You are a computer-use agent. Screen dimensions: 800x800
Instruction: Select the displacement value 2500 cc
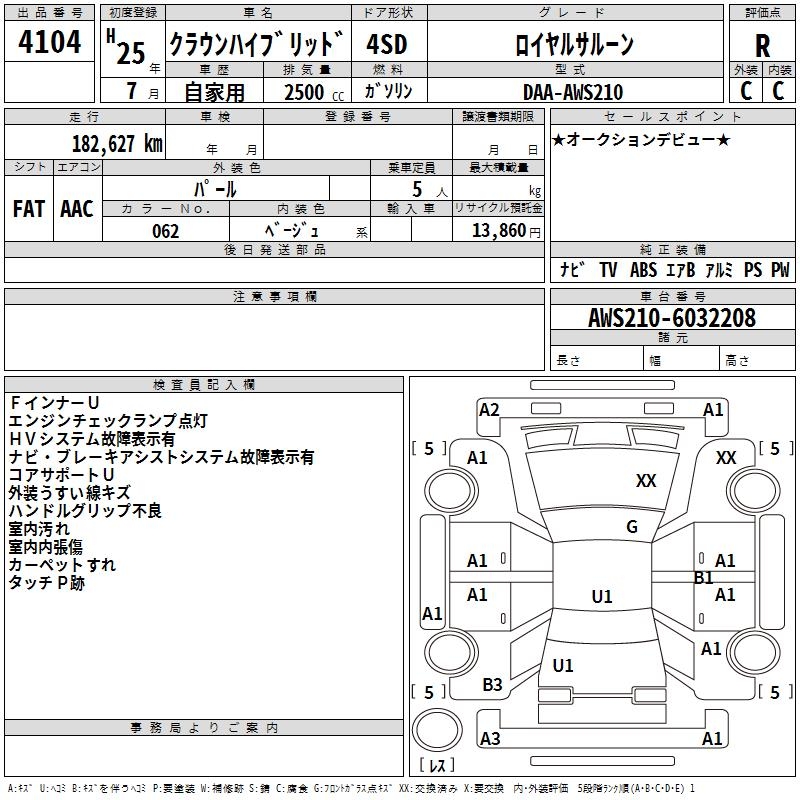tap(314, 92)
